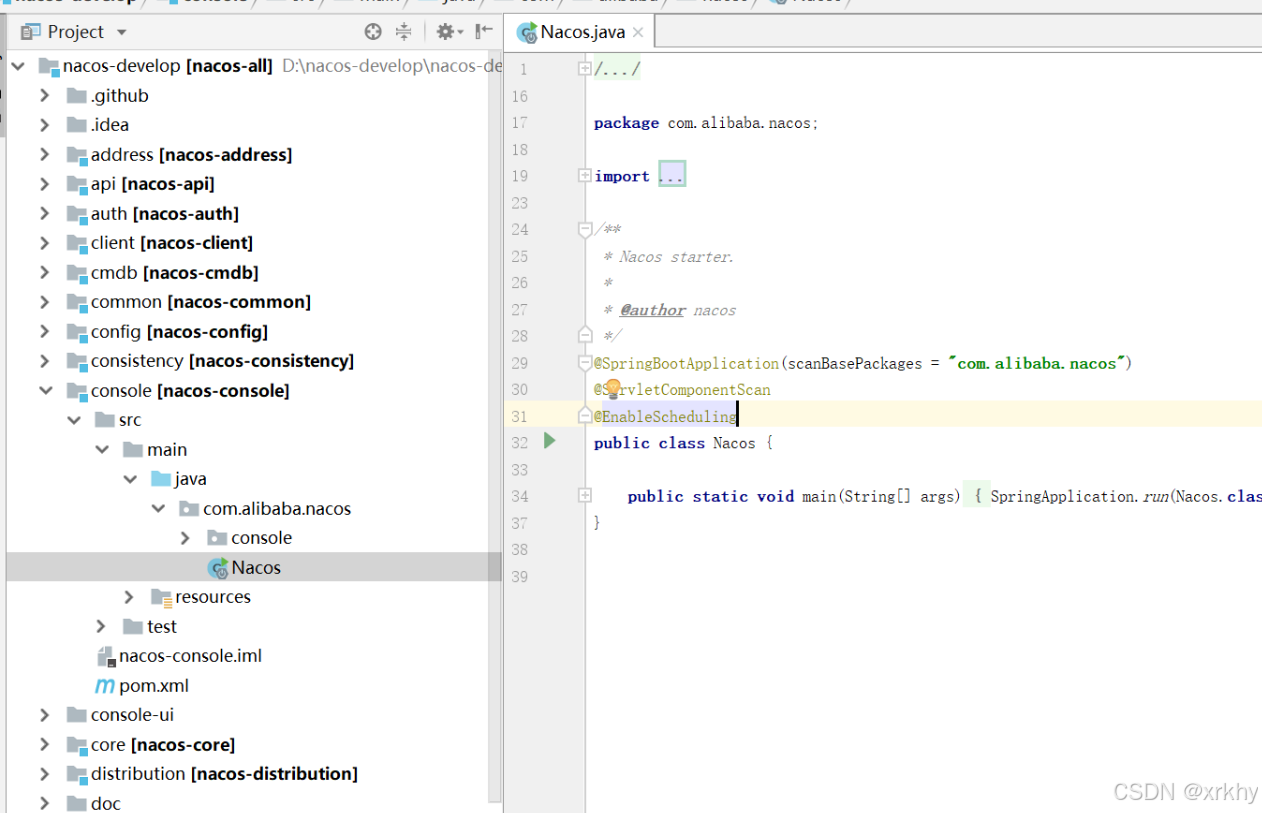Collapse the src folder arrow
This screenshot has width=1262, height=813.
74,420
